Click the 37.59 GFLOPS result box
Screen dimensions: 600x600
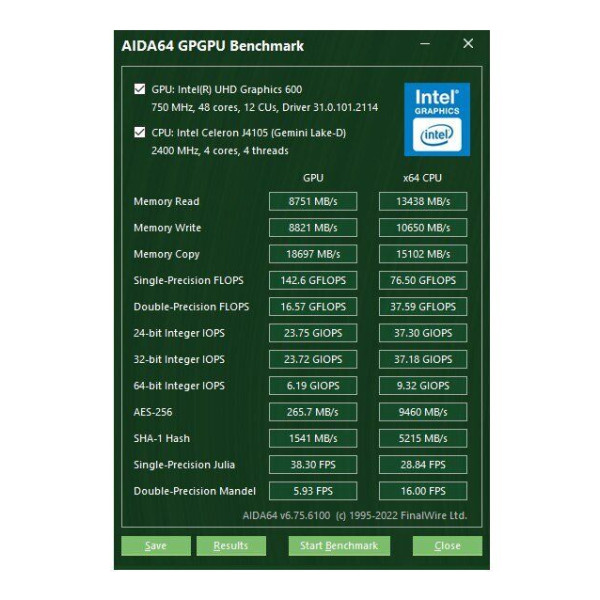coord(423,307)
